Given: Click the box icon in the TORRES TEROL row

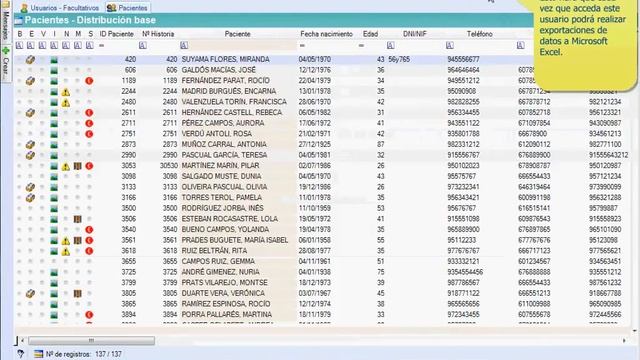Looking at the screenshot, I should 30,198.
